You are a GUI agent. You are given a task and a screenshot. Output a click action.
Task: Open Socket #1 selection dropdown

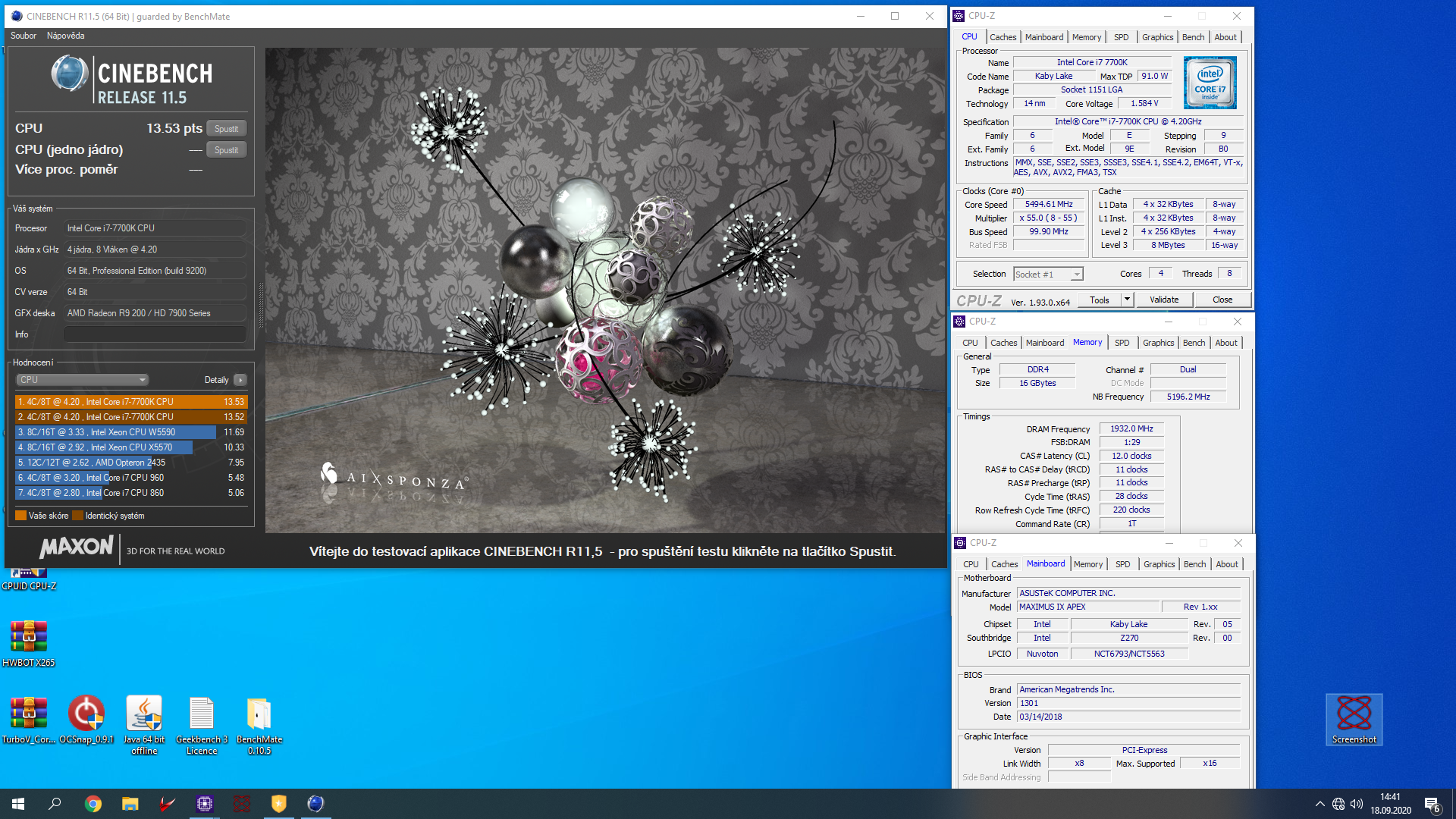[1048, 275]
